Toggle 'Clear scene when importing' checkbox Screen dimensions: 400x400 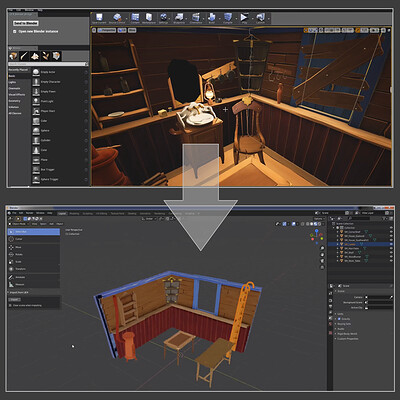tap(10, 305)
